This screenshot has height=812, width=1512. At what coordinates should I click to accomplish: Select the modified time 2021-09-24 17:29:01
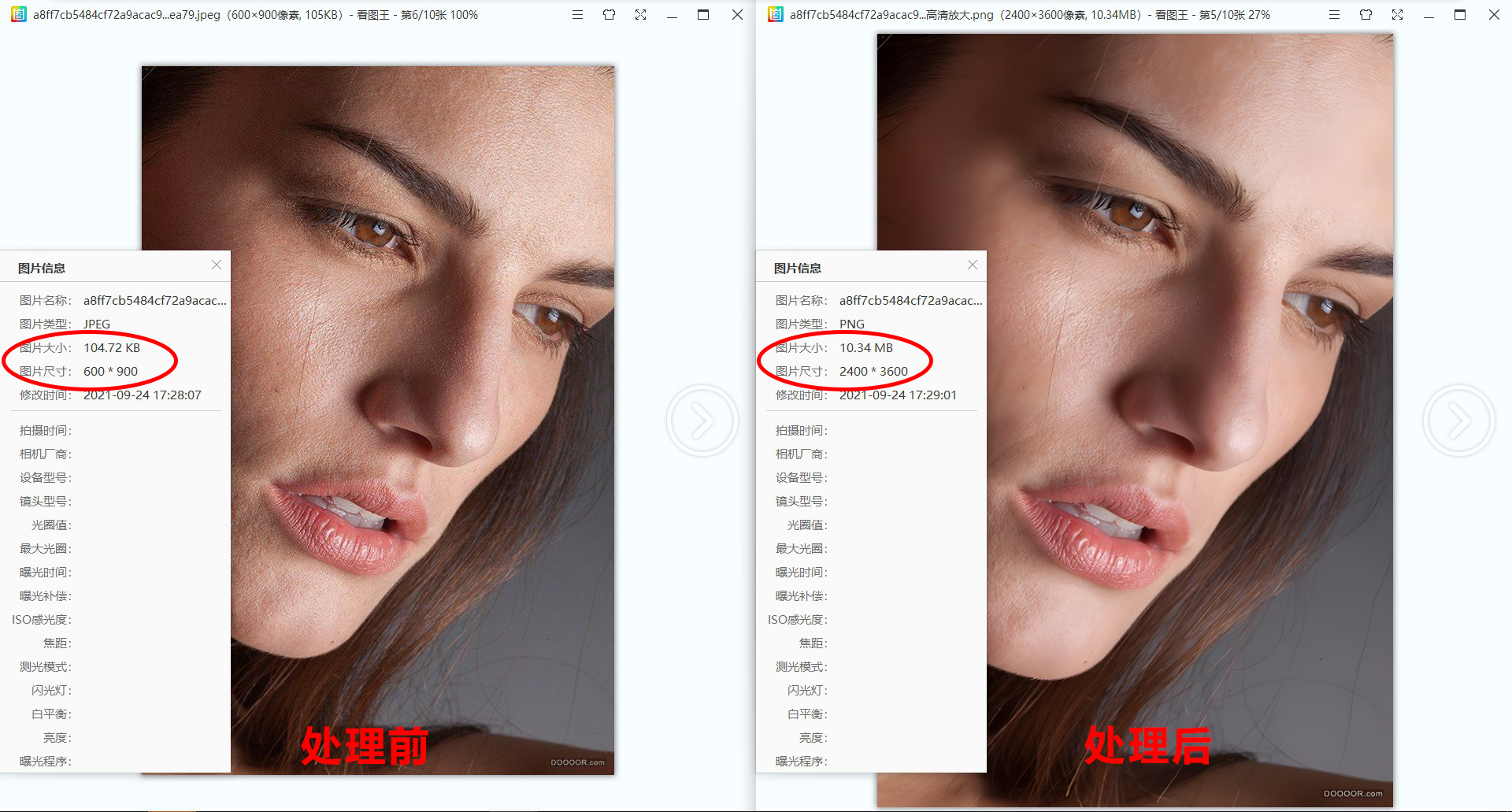pyautogui.click(x=898, y=395)
